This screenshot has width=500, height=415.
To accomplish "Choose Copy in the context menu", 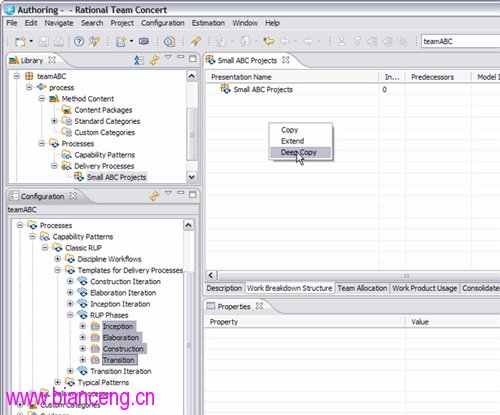I will pyautogui.click(x=289, y=130).
